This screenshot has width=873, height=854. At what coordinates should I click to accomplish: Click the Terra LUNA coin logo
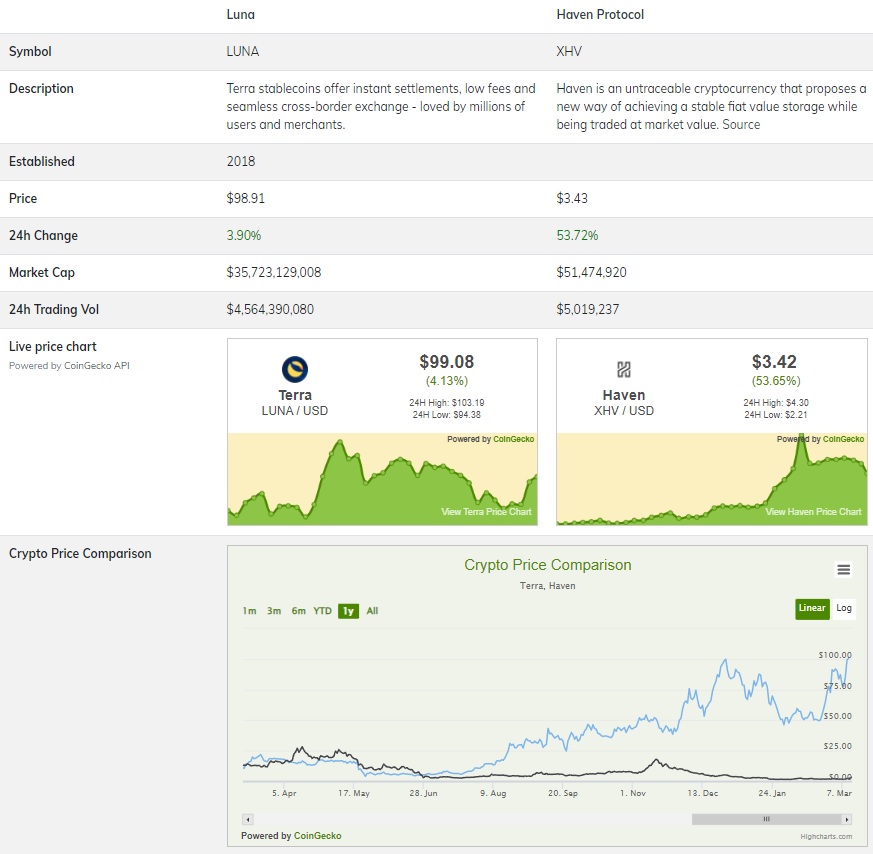pos(295,369)
